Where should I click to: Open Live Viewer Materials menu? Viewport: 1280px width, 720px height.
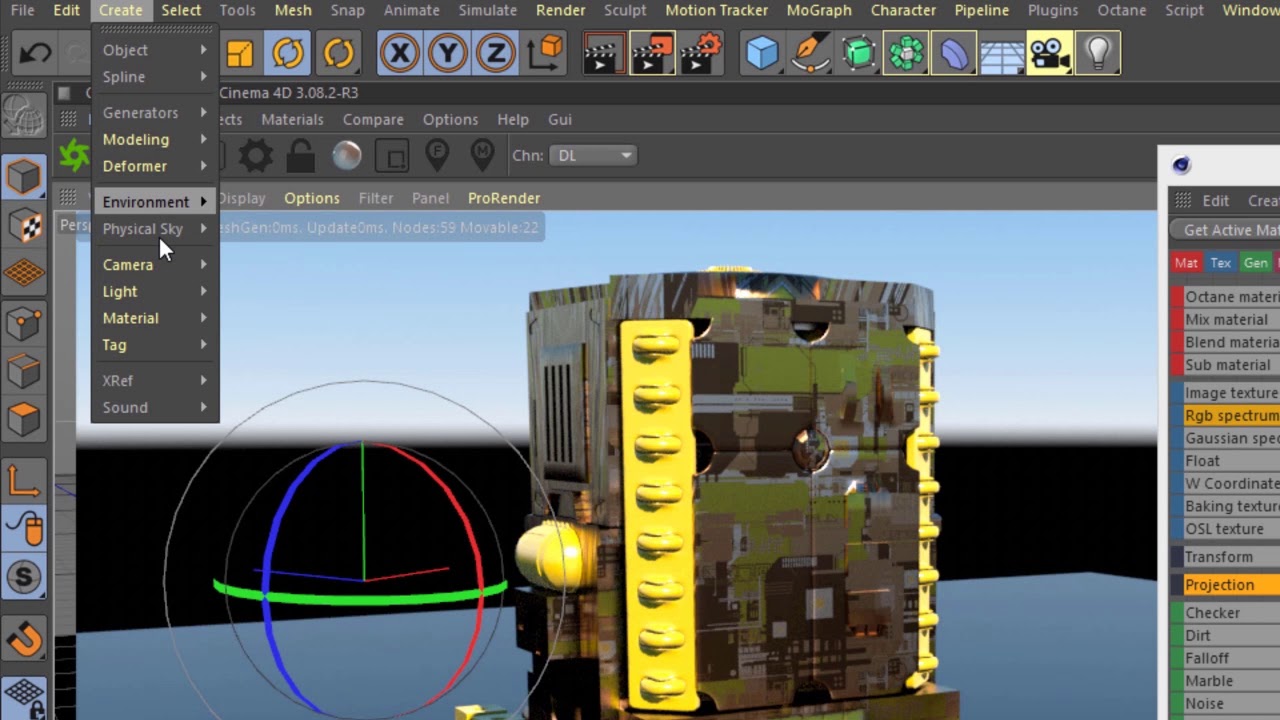point(292,120)
